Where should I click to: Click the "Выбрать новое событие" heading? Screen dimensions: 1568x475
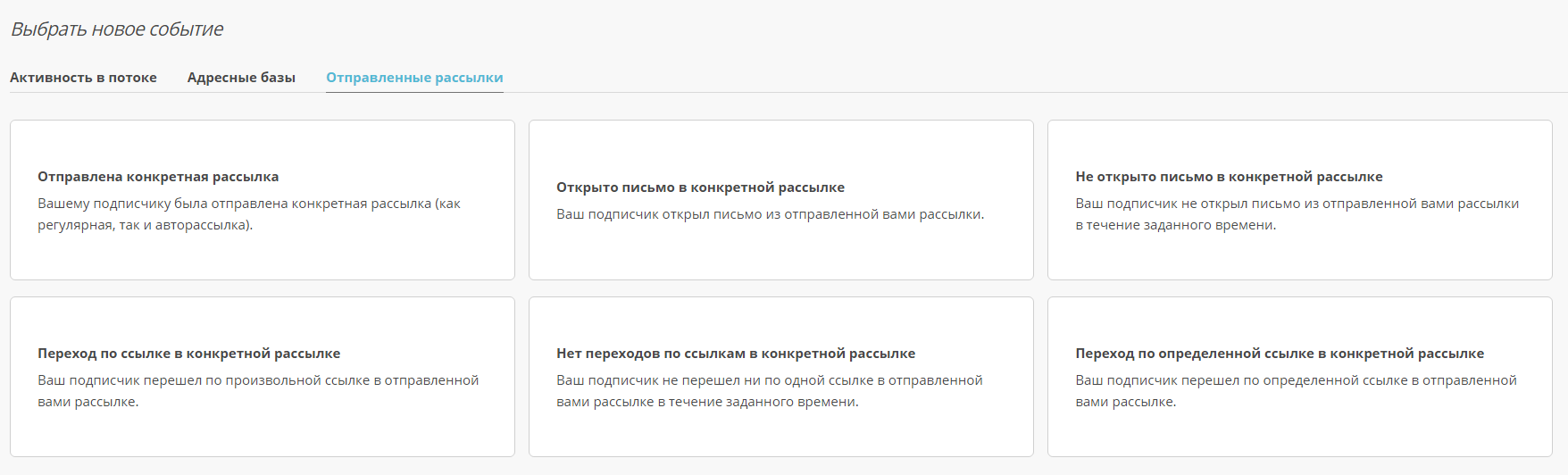[117, 29]
